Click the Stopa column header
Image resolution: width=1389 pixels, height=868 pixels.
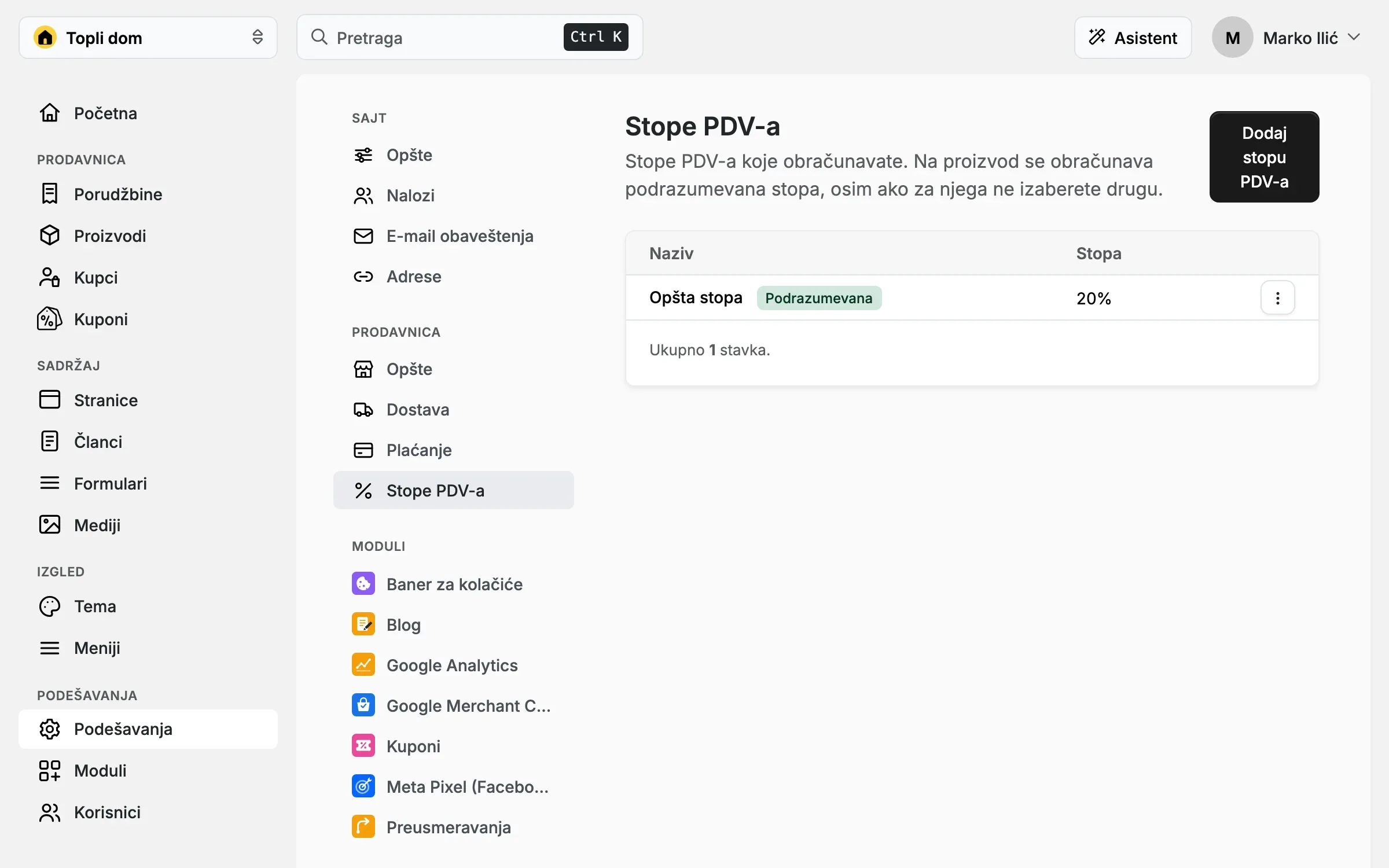click(1098, 253)
